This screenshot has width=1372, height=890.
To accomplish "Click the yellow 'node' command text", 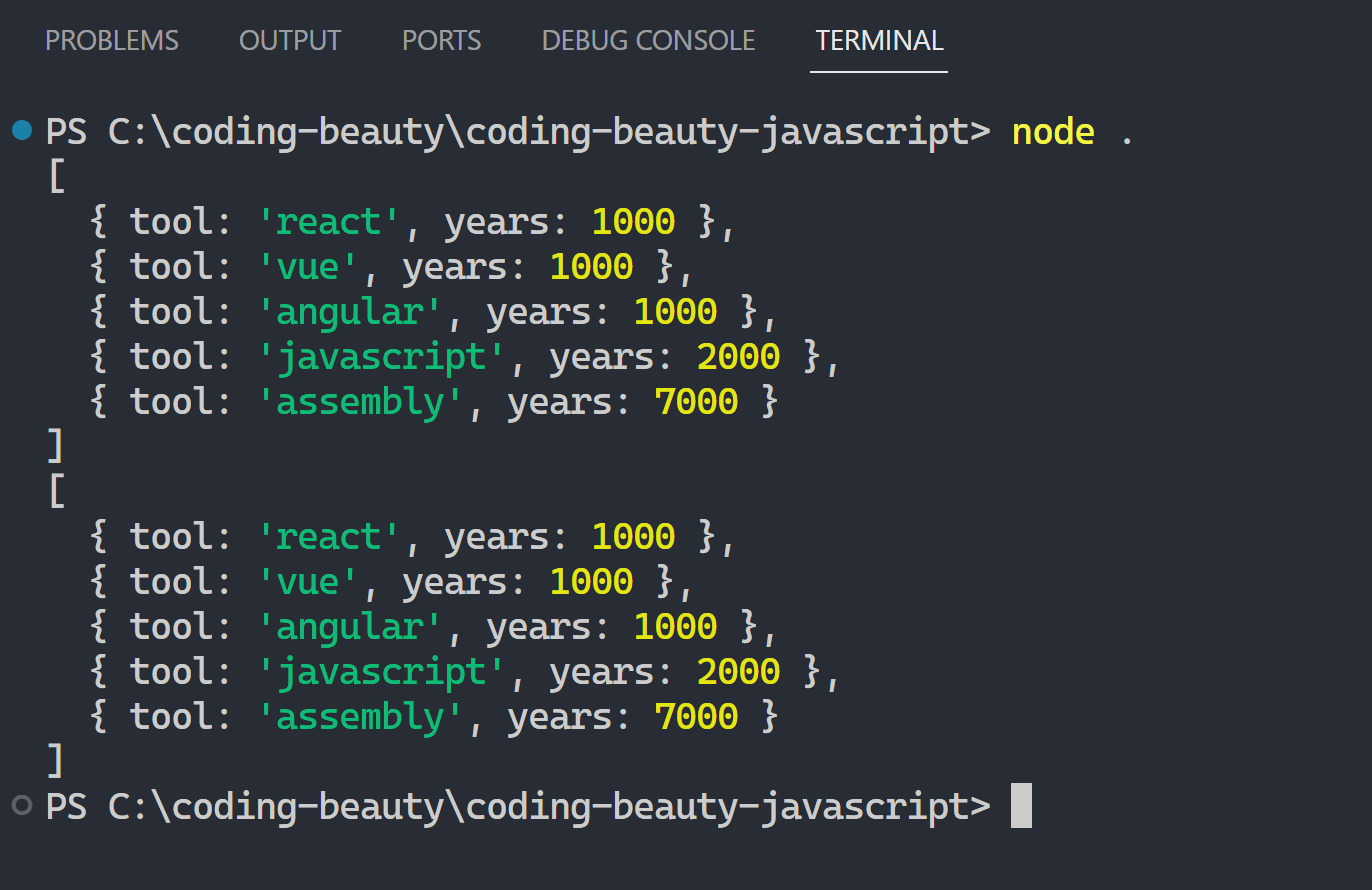I will coord(1053,131).
